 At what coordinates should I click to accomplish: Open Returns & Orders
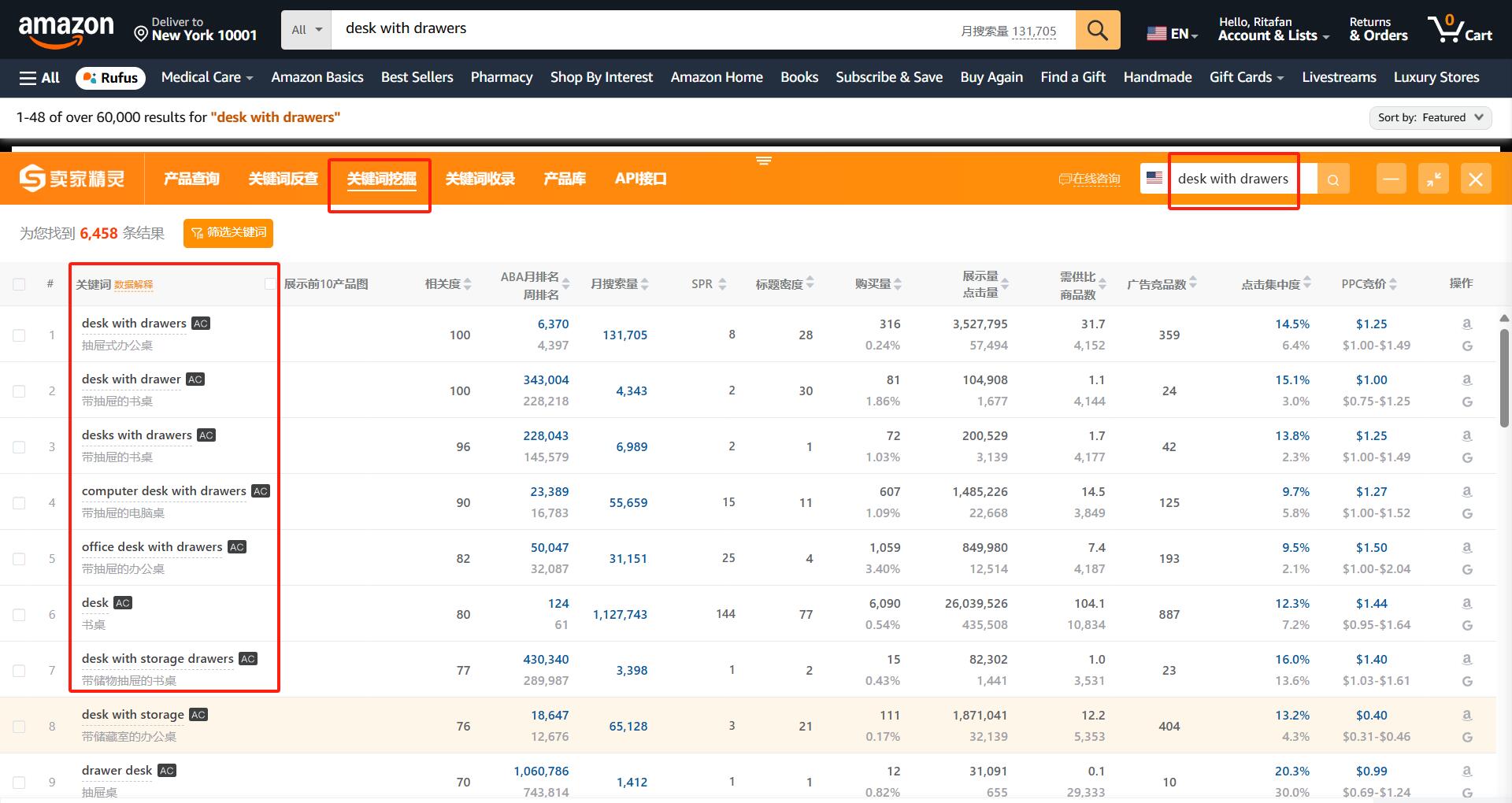pyautogui.click(x=1378, y=29)
